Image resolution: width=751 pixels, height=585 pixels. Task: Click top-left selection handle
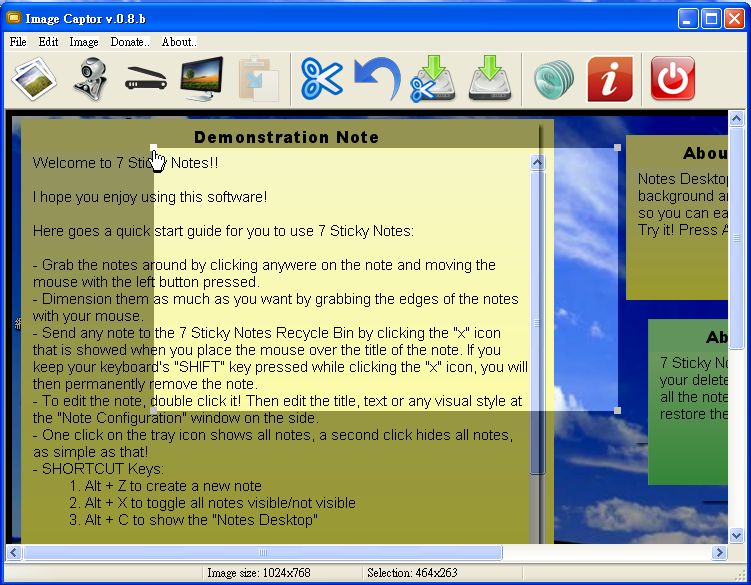(x=153, y=148)
